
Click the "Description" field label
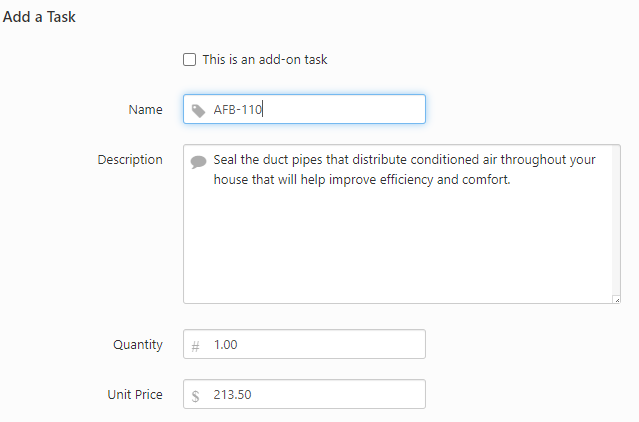click(130, 160)
